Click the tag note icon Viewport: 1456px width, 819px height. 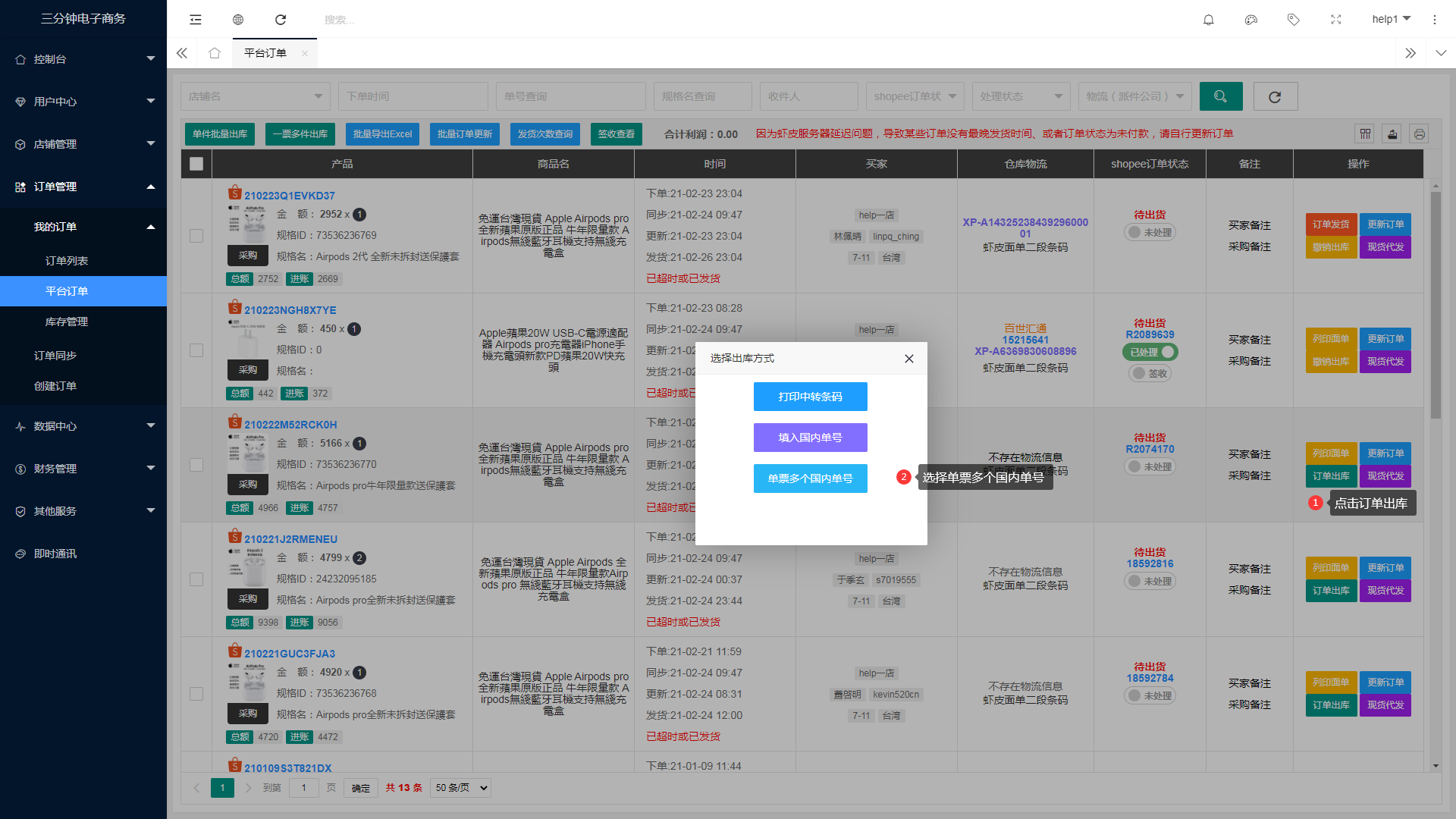(1294, 20)
